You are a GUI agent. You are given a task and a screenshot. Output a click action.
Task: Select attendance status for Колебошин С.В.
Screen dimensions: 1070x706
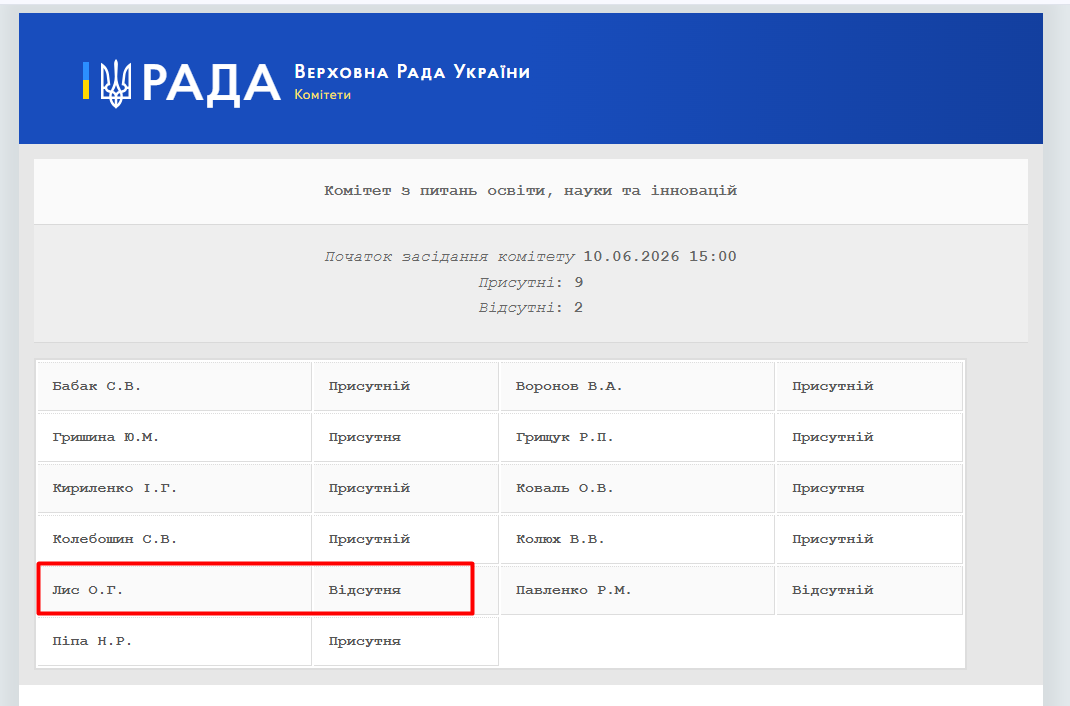point(405,540)
